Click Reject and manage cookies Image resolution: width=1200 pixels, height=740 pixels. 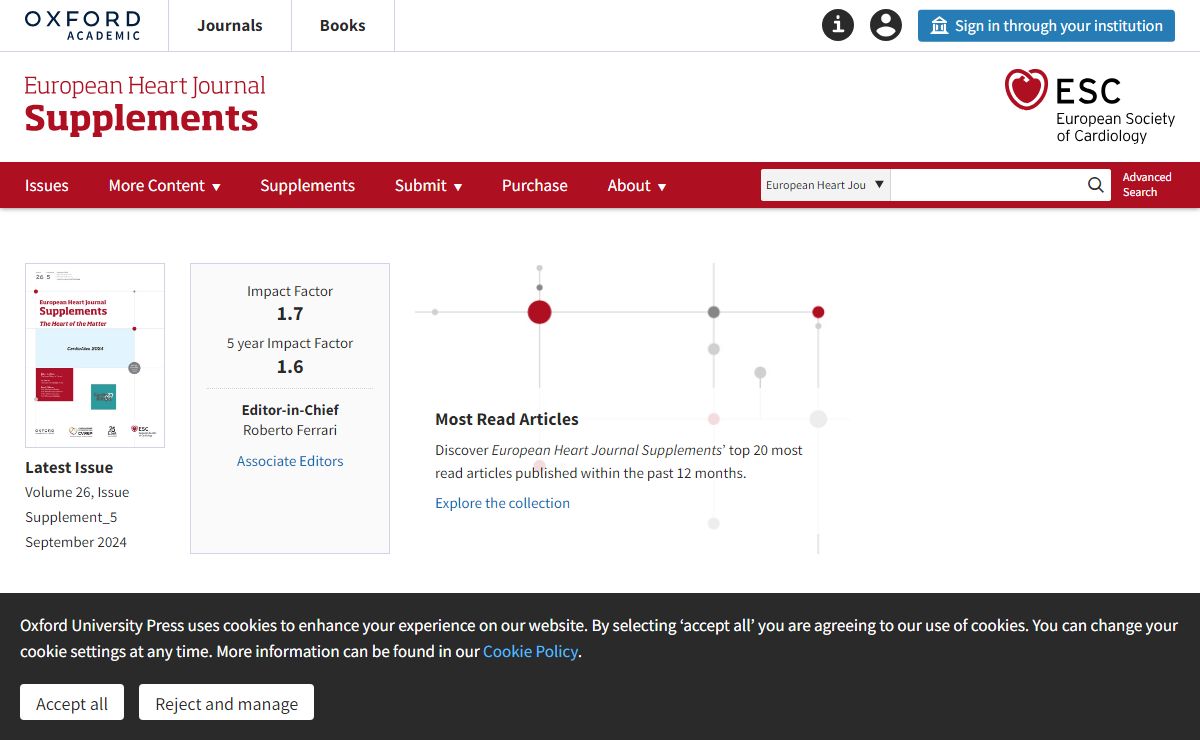click(226, 703)
